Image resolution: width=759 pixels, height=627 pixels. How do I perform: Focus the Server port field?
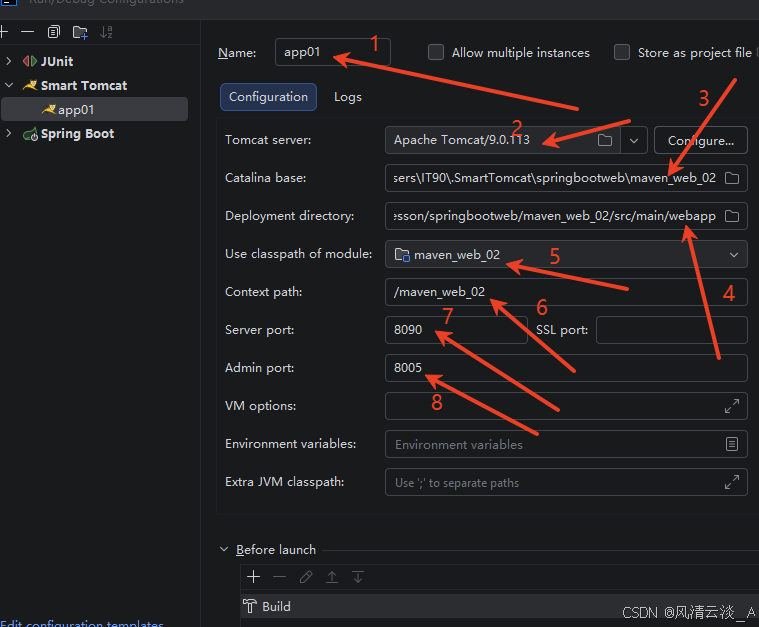tap(456, 330)
